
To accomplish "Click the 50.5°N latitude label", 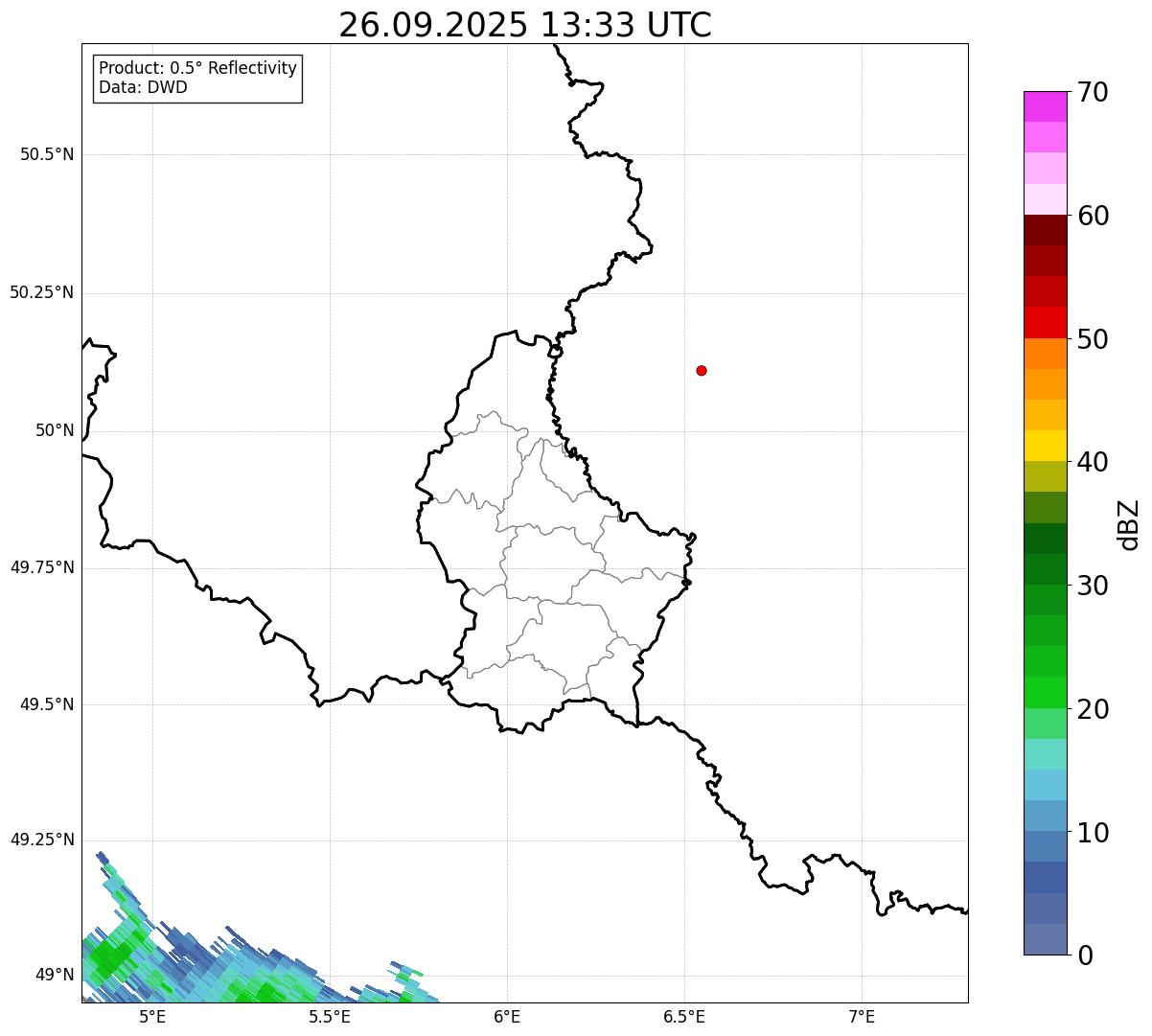I will (x=47, y=154).
